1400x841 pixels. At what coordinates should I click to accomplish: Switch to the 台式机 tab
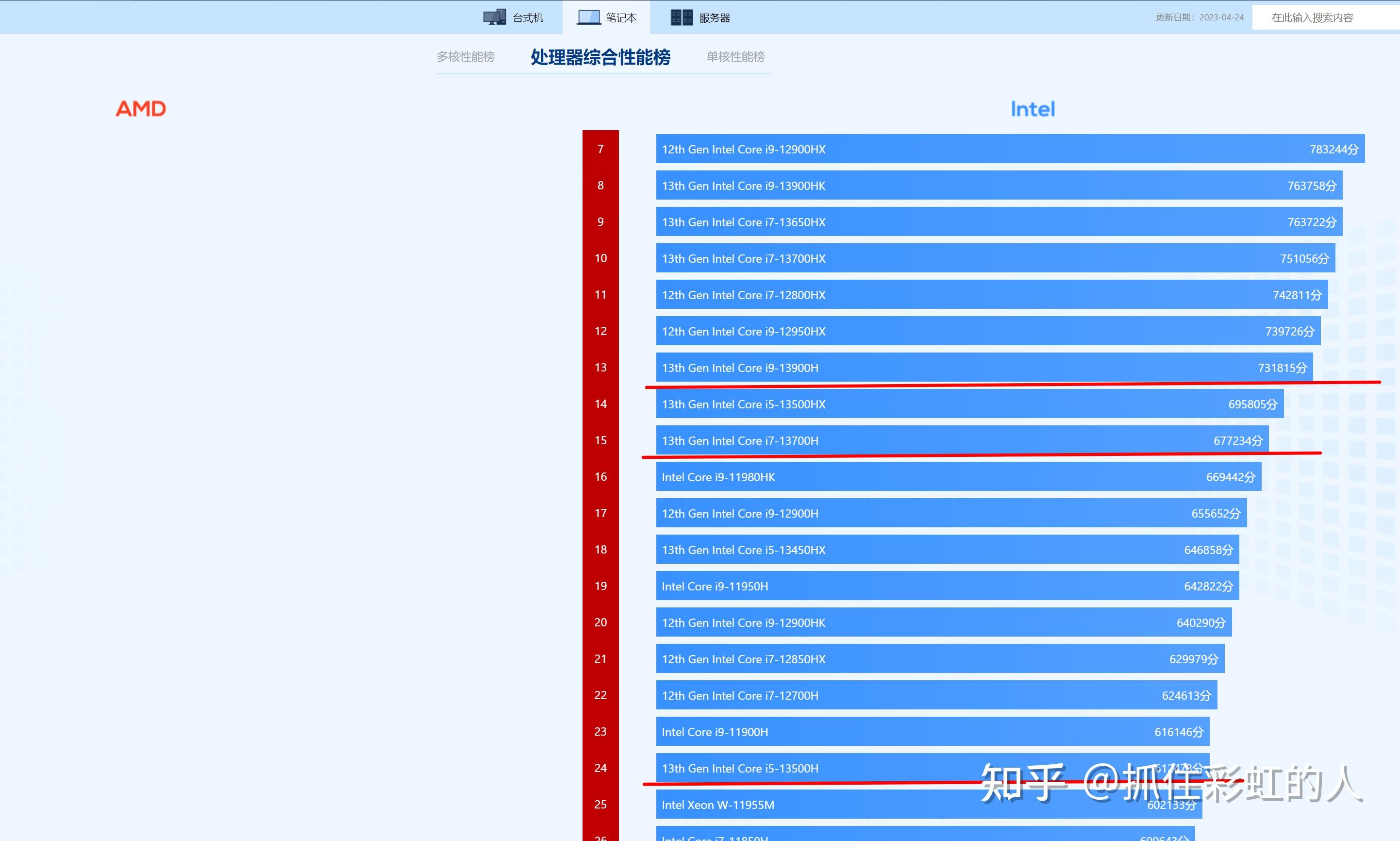[x=513, y=17]
